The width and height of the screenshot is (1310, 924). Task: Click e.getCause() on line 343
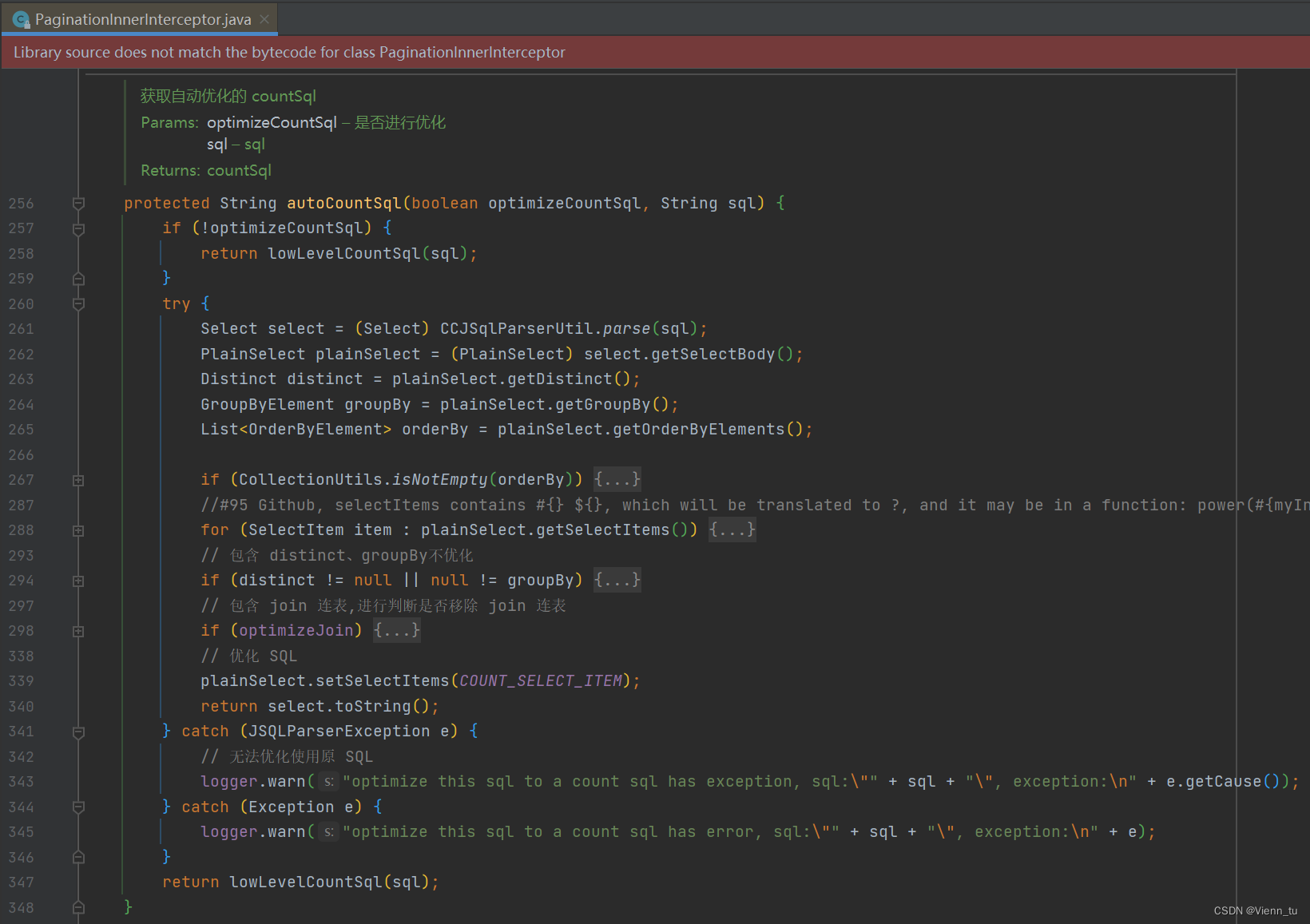coord(1223,781)
